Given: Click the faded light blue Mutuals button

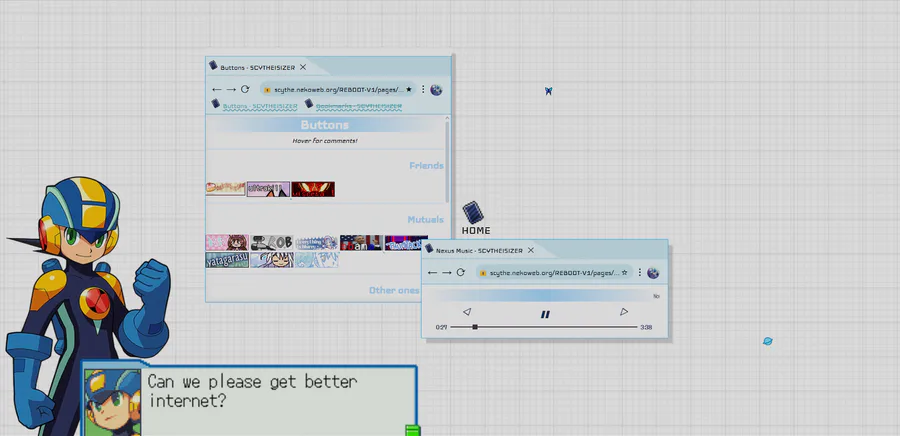Looking at the screenshot, I should pyautogui.click(x=317, y=260).
